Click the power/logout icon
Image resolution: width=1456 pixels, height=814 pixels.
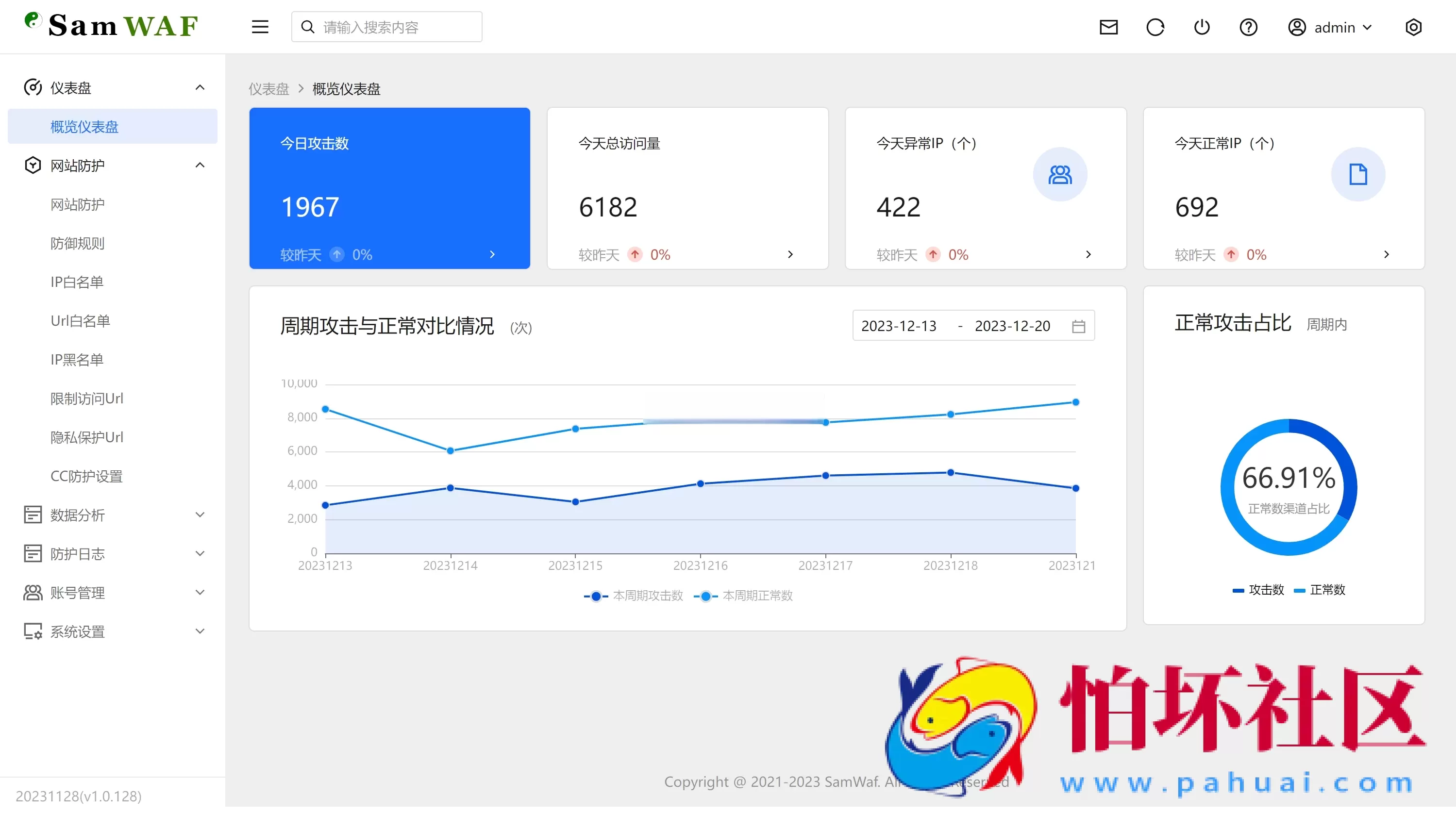1202,27
